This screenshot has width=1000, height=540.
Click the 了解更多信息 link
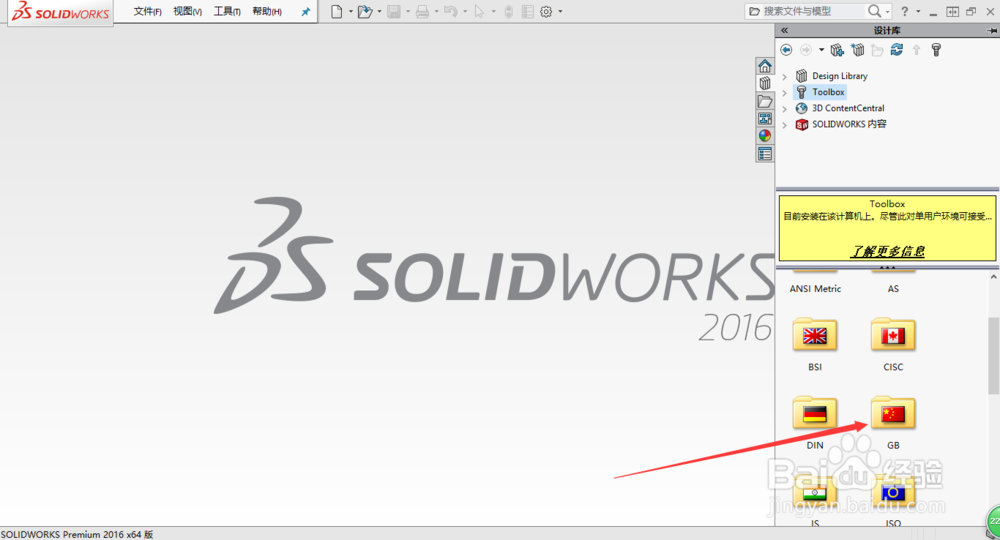[x=887, y=251]
